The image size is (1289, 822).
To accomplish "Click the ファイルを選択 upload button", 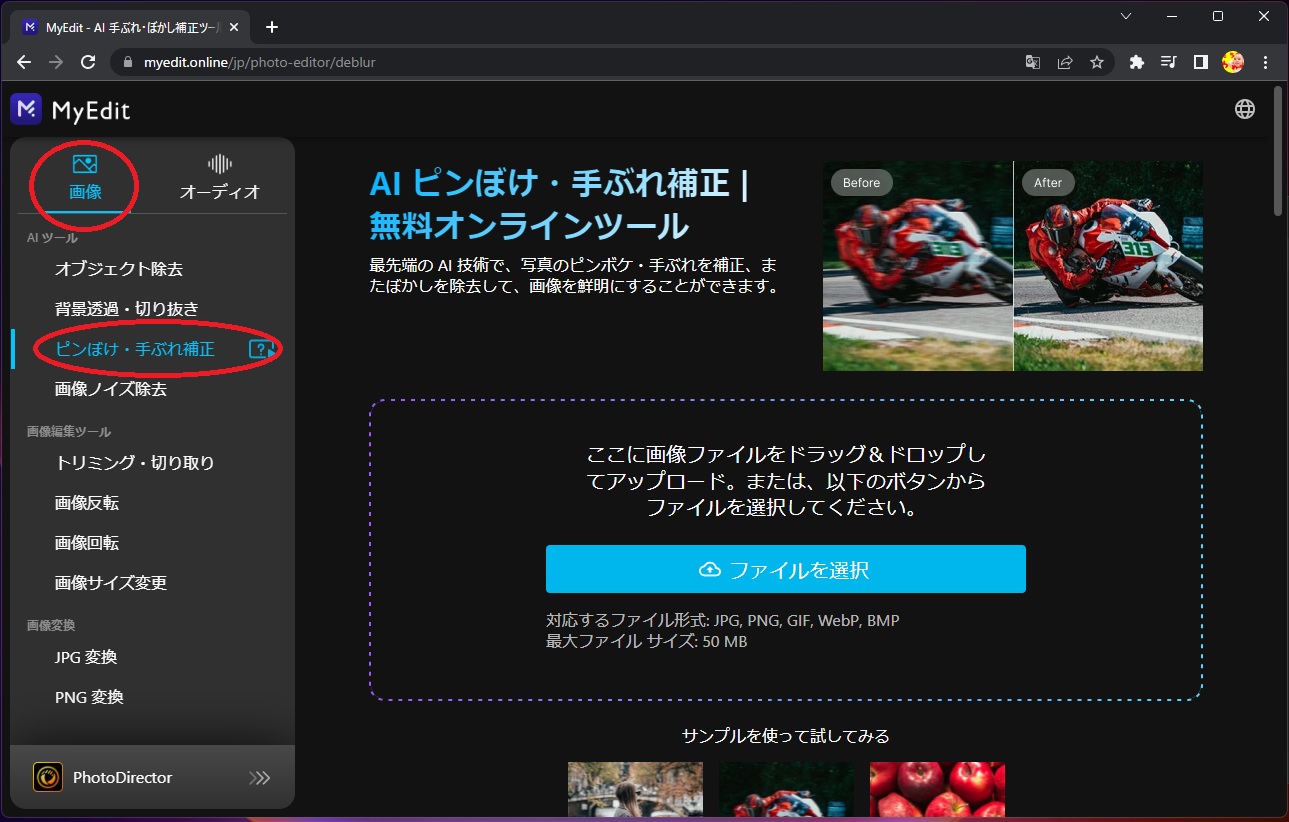I will pos(785,569).
